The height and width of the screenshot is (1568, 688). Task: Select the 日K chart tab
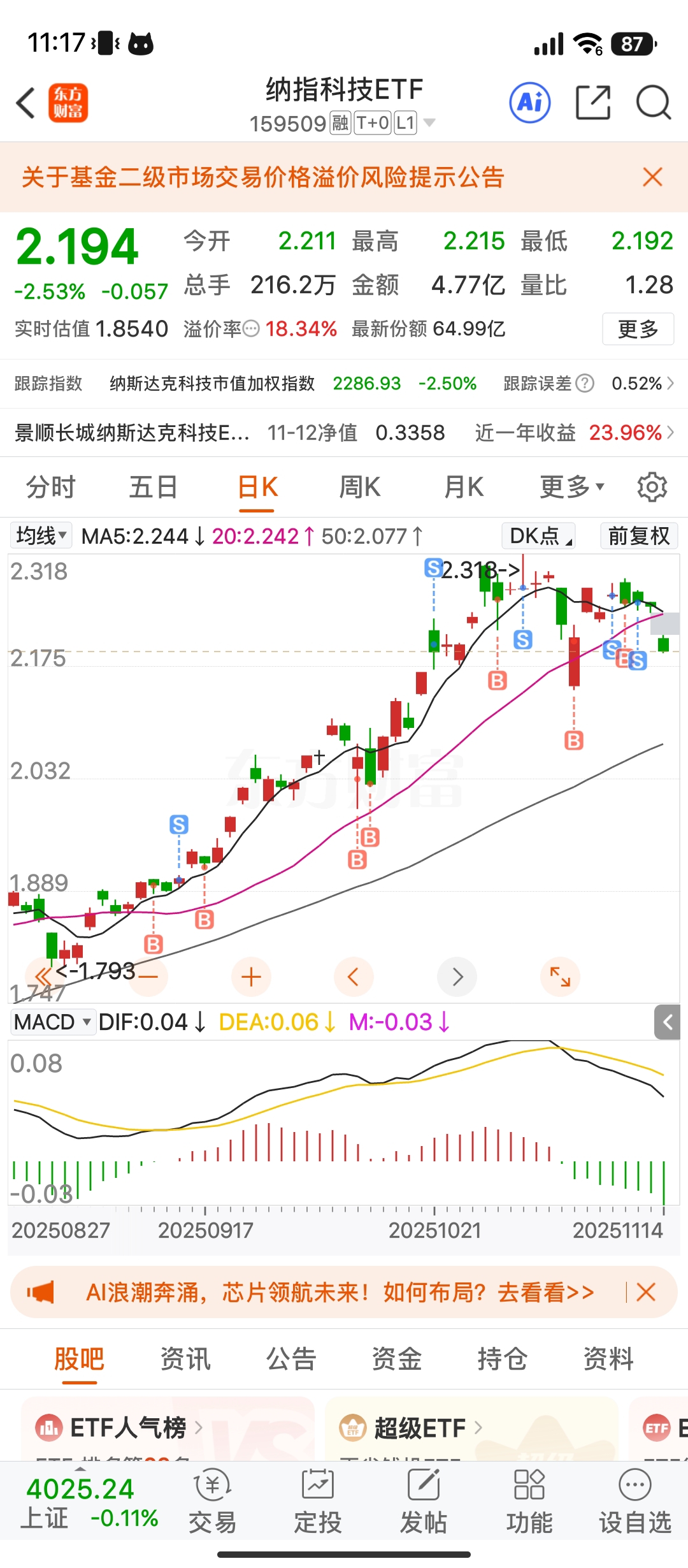(x=257, y=488)
